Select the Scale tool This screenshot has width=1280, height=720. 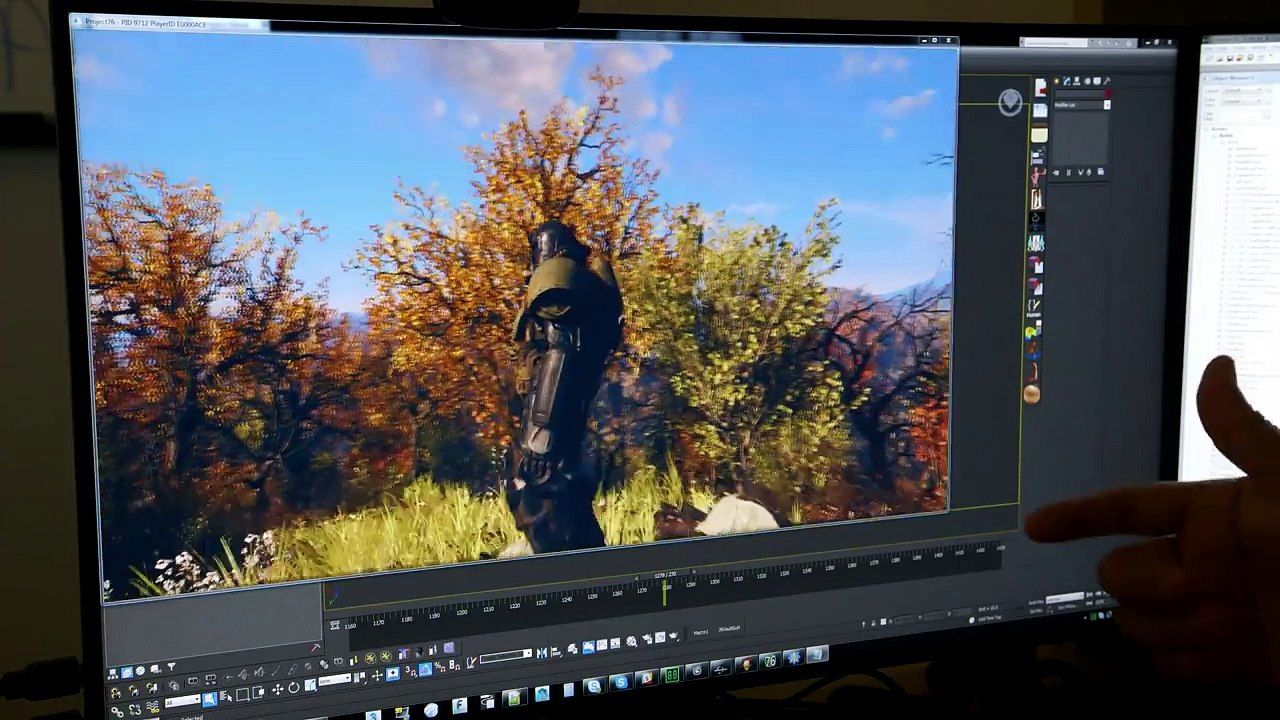310,685
